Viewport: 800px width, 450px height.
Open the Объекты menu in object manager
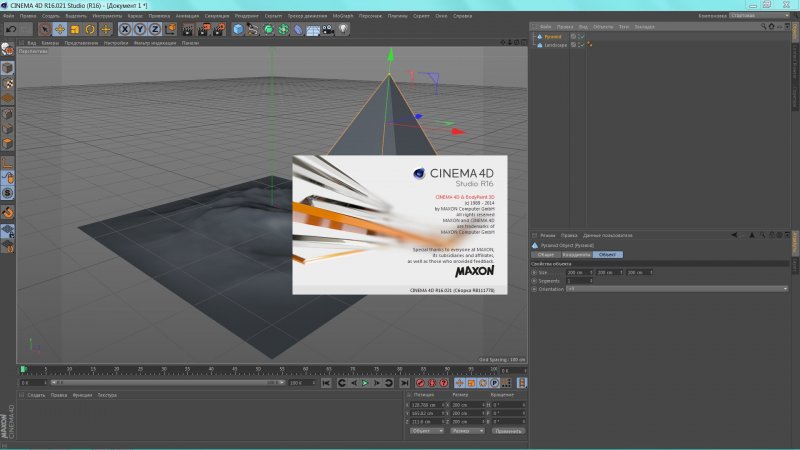[603, 27]
